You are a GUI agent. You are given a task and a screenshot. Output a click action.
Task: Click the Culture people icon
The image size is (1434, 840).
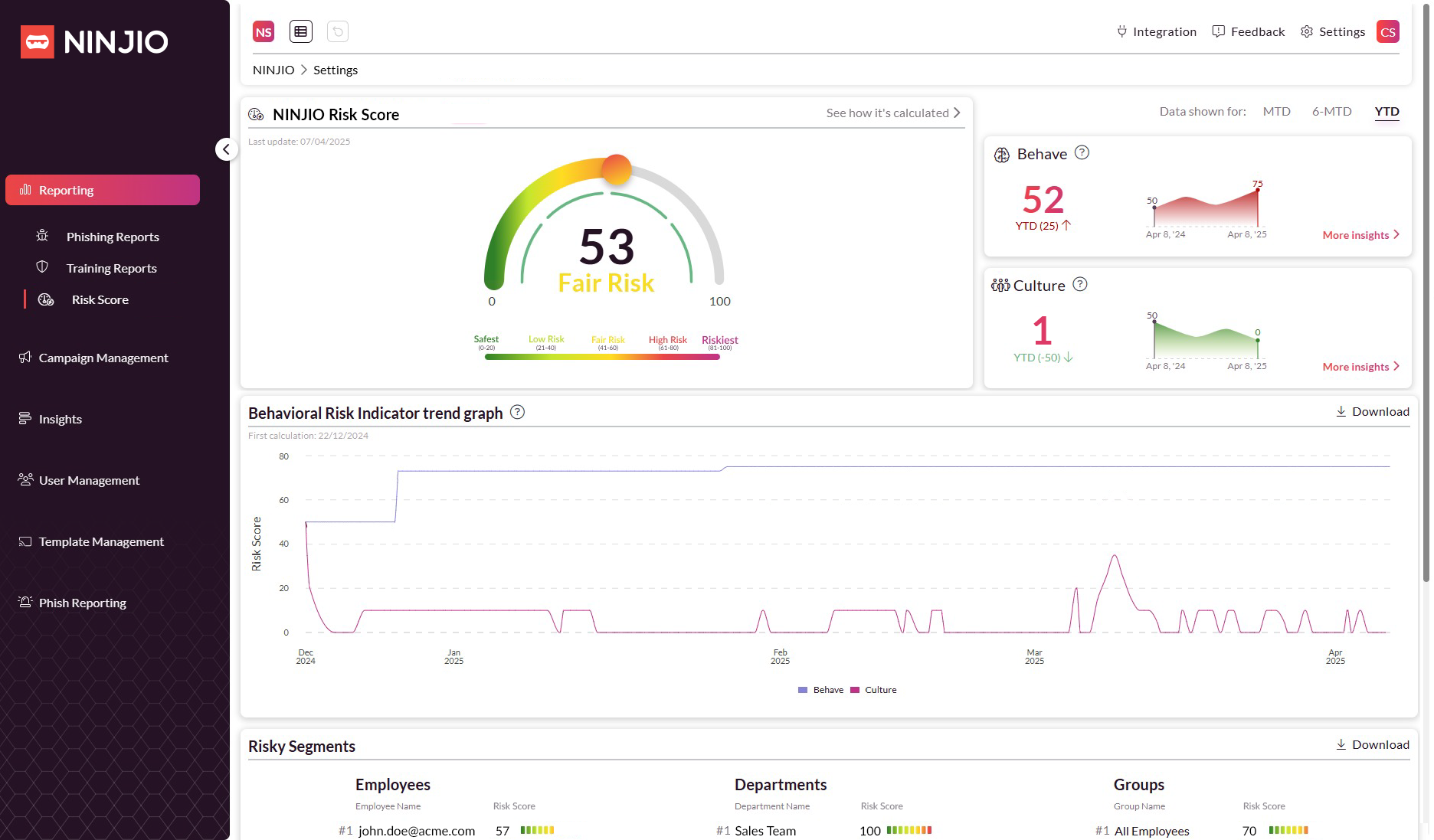pyautogui.click(x=1000, y=286)
